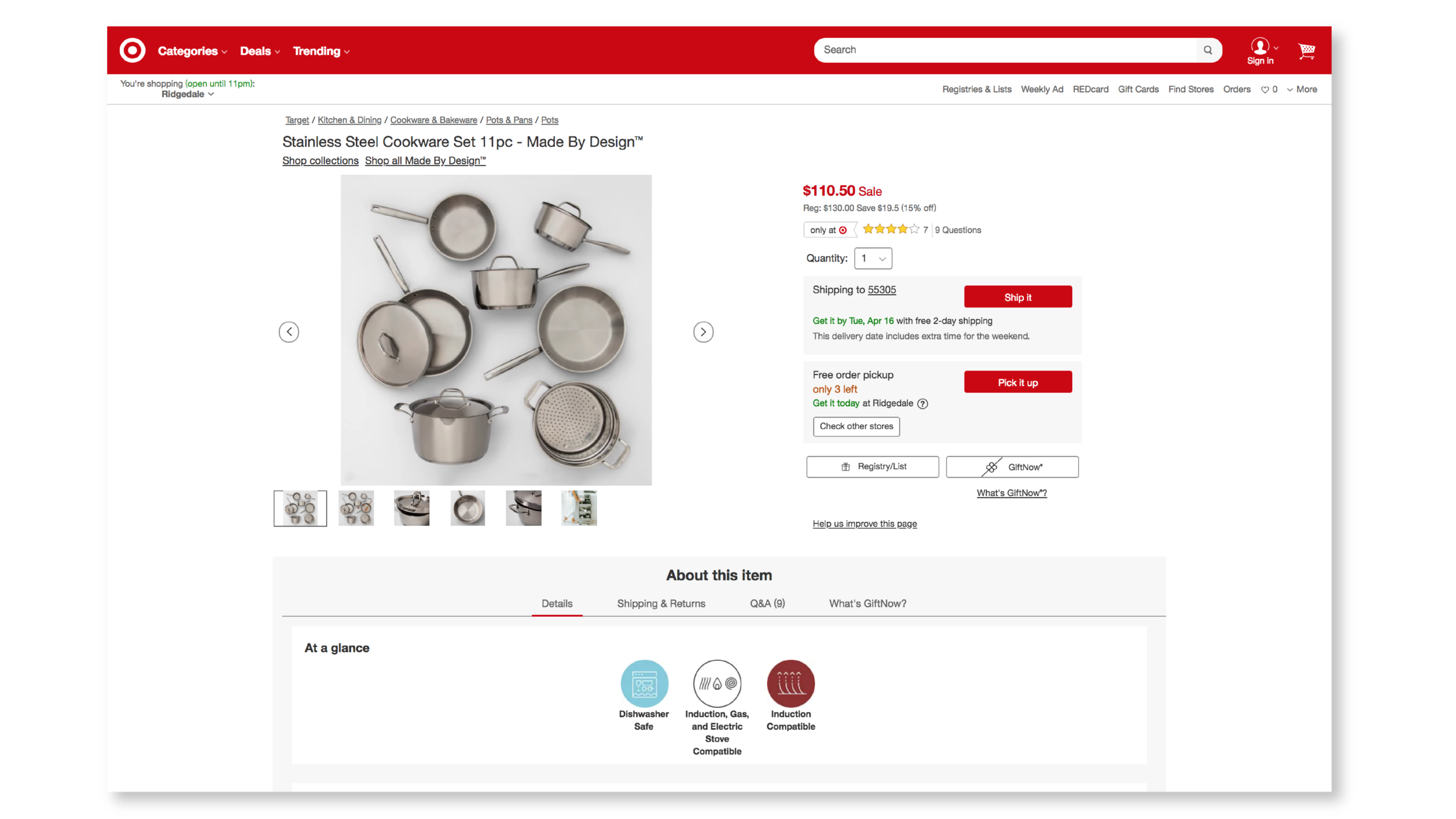Open the shopping cart icon
This screenshot has height=819, width=1456.
pyautogui.click(x=1306, y=51)
